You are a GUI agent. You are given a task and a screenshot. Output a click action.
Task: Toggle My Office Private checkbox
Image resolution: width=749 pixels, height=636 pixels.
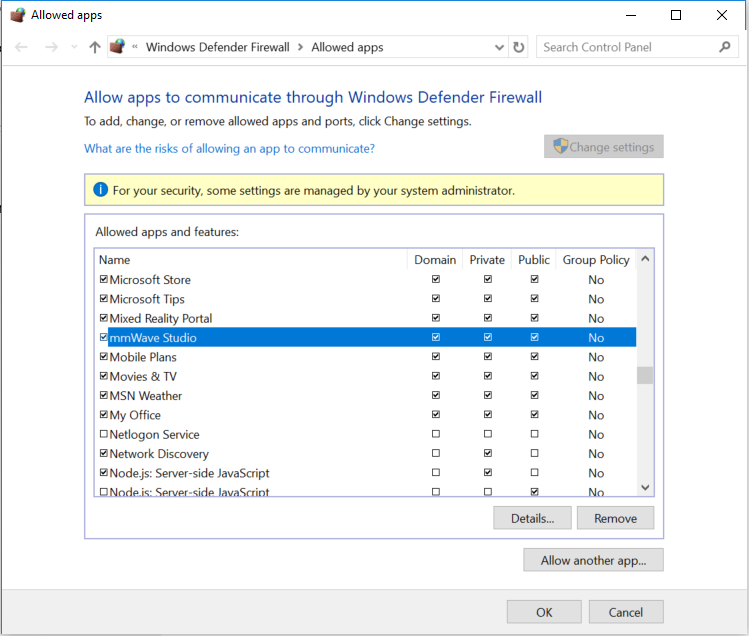pyautogui.click(x=488, y=414)
